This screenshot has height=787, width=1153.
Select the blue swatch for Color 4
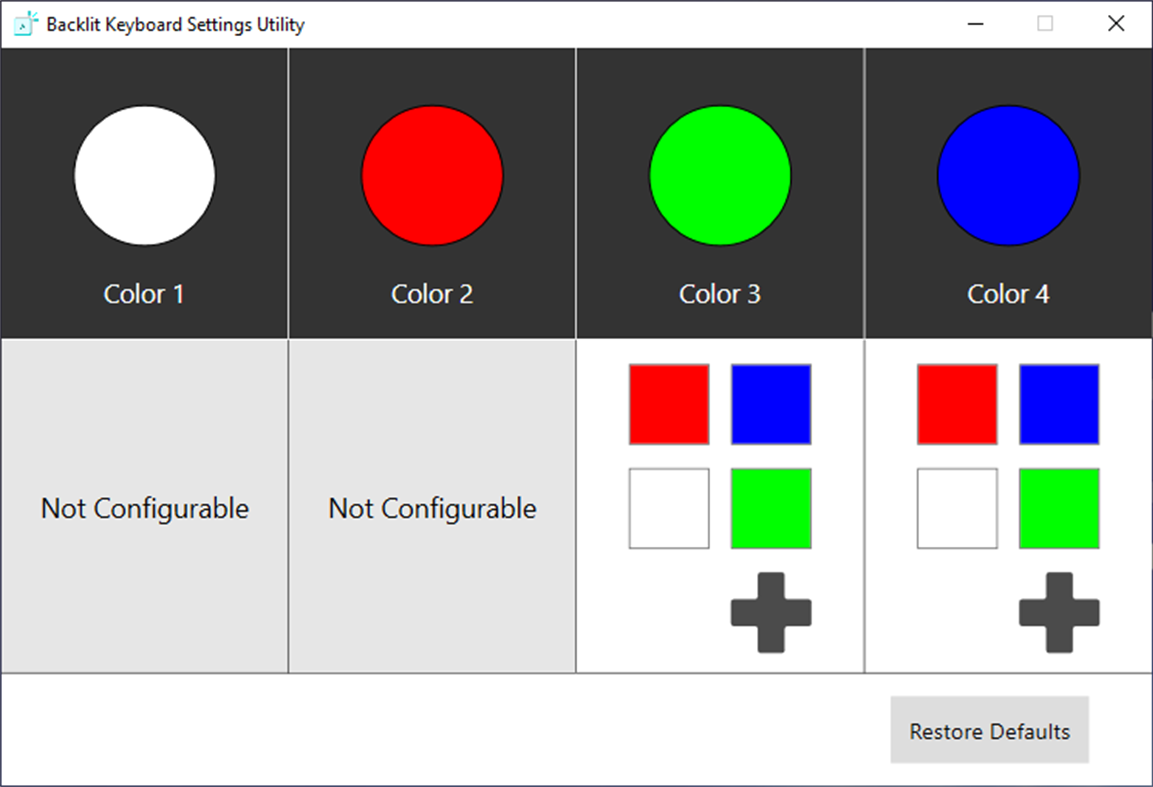point(1058,404)
